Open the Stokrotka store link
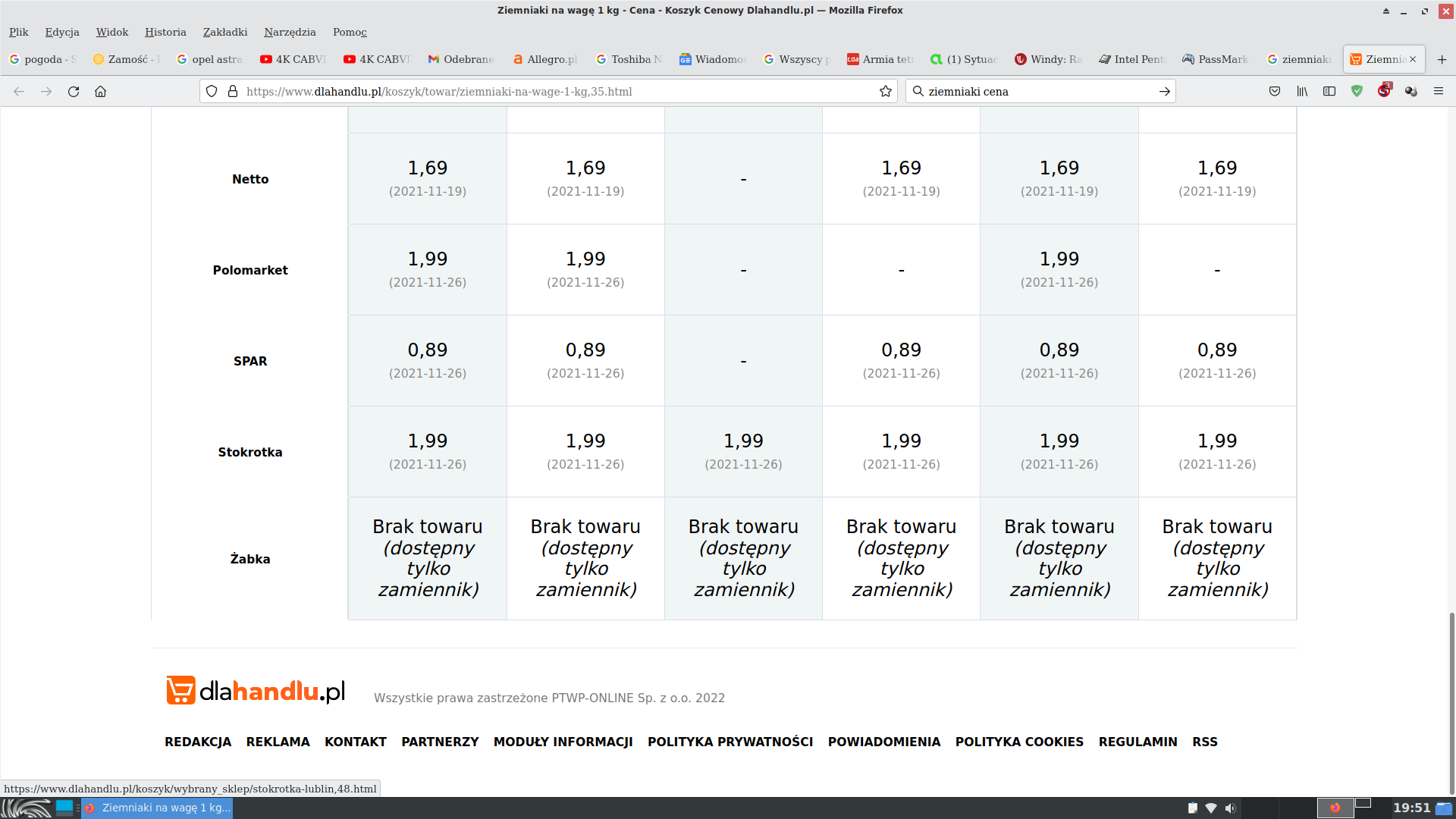This screenshot has width=1456, height=819. (249, 452)
